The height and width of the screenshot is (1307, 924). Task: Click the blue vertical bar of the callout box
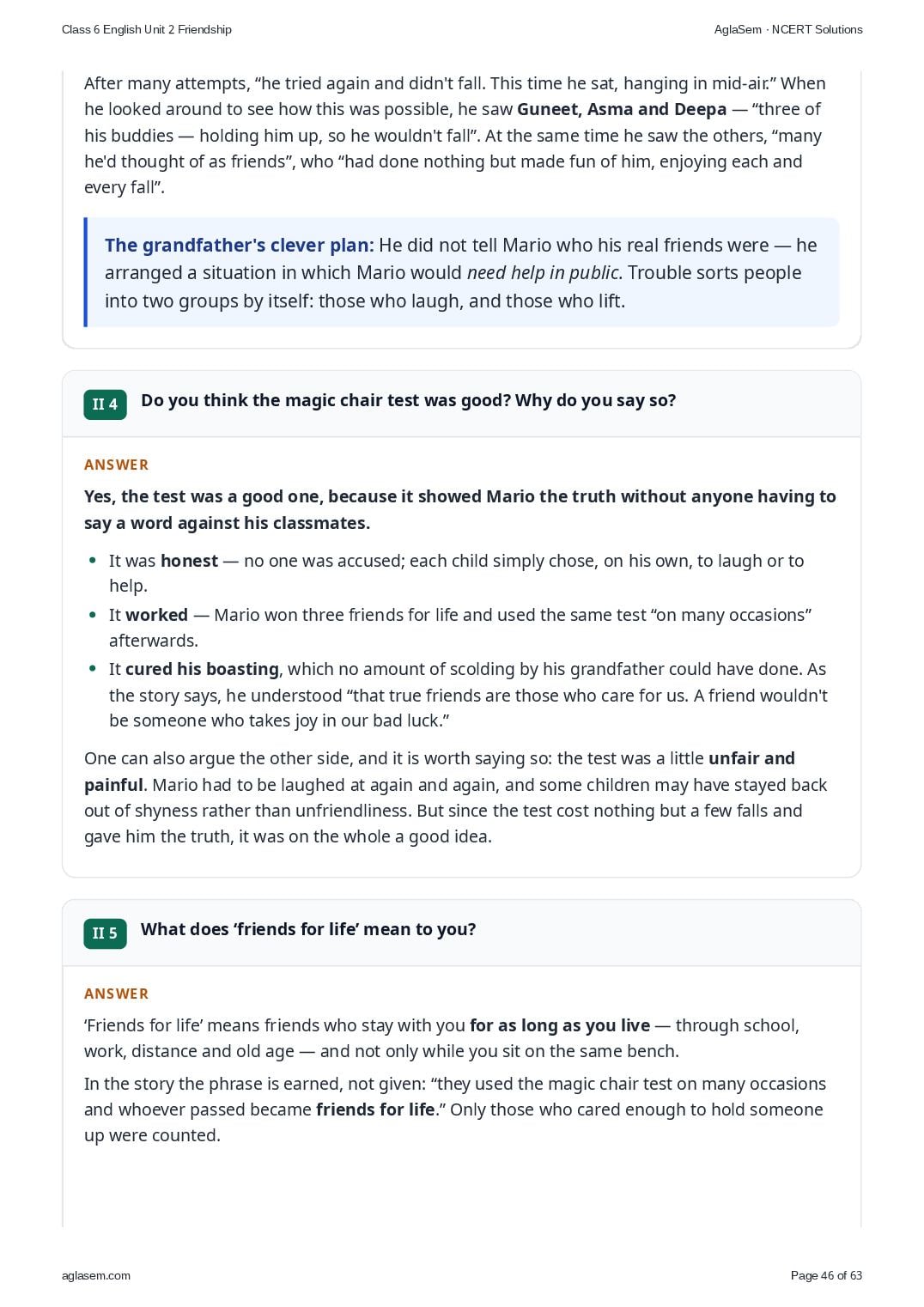click(86, 272)
